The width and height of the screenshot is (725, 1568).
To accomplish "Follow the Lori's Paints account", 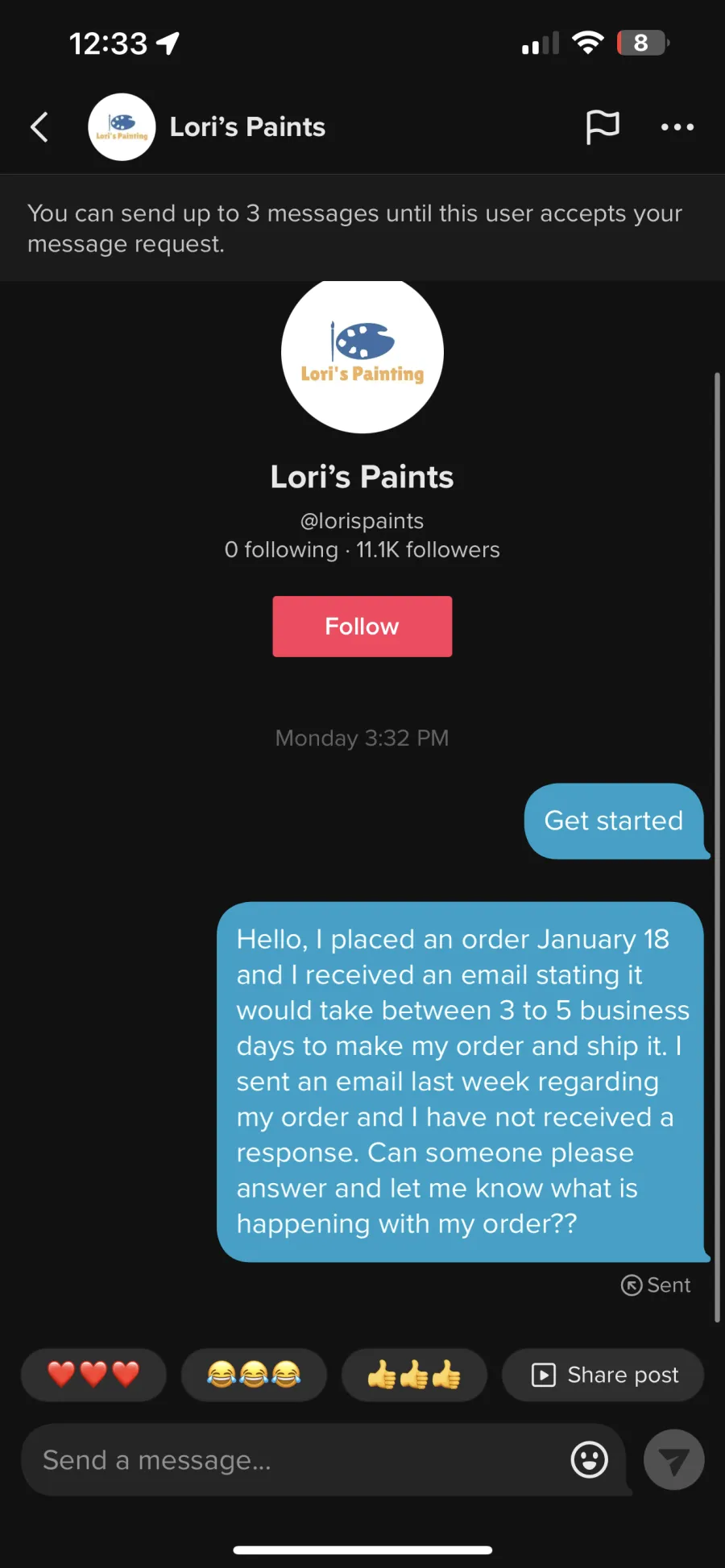I will point(362,627).
